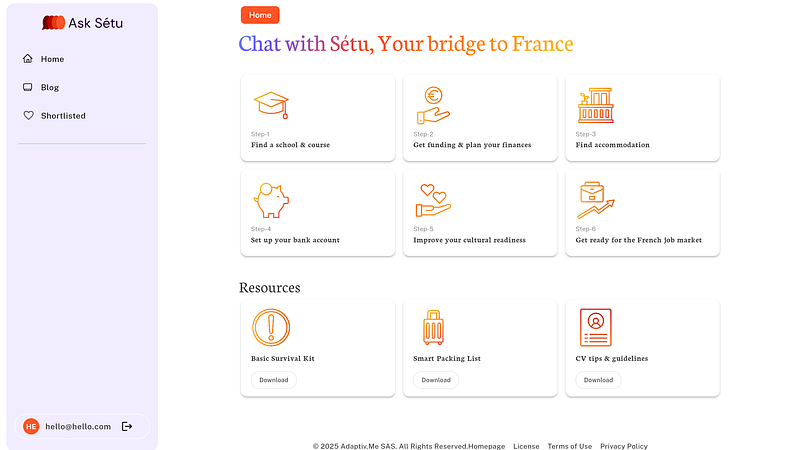
Task: Click the briefcase growth arrow icon
Action: 596,200
